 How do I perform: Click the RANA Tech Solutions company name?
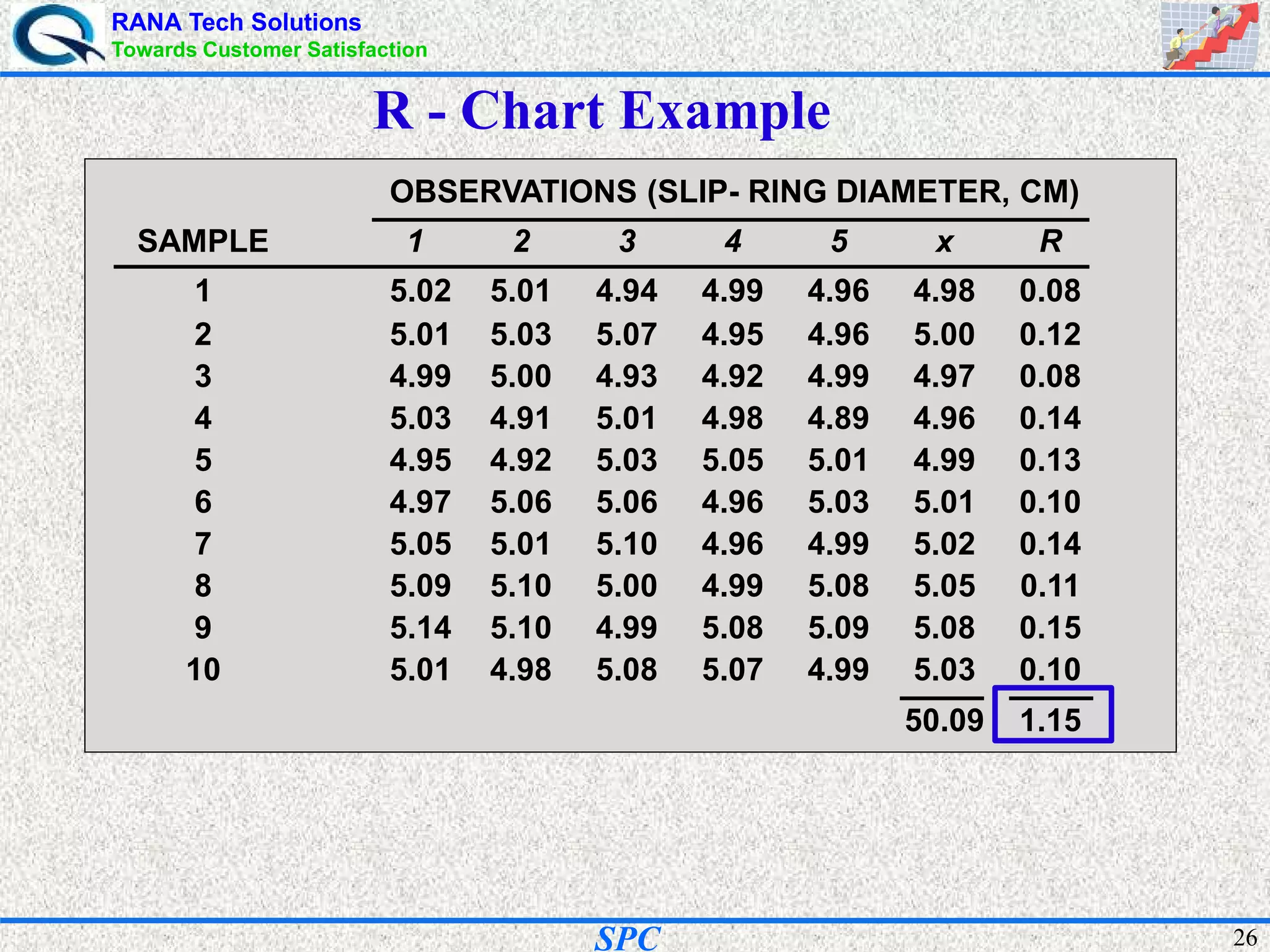[x=236, y=22]
